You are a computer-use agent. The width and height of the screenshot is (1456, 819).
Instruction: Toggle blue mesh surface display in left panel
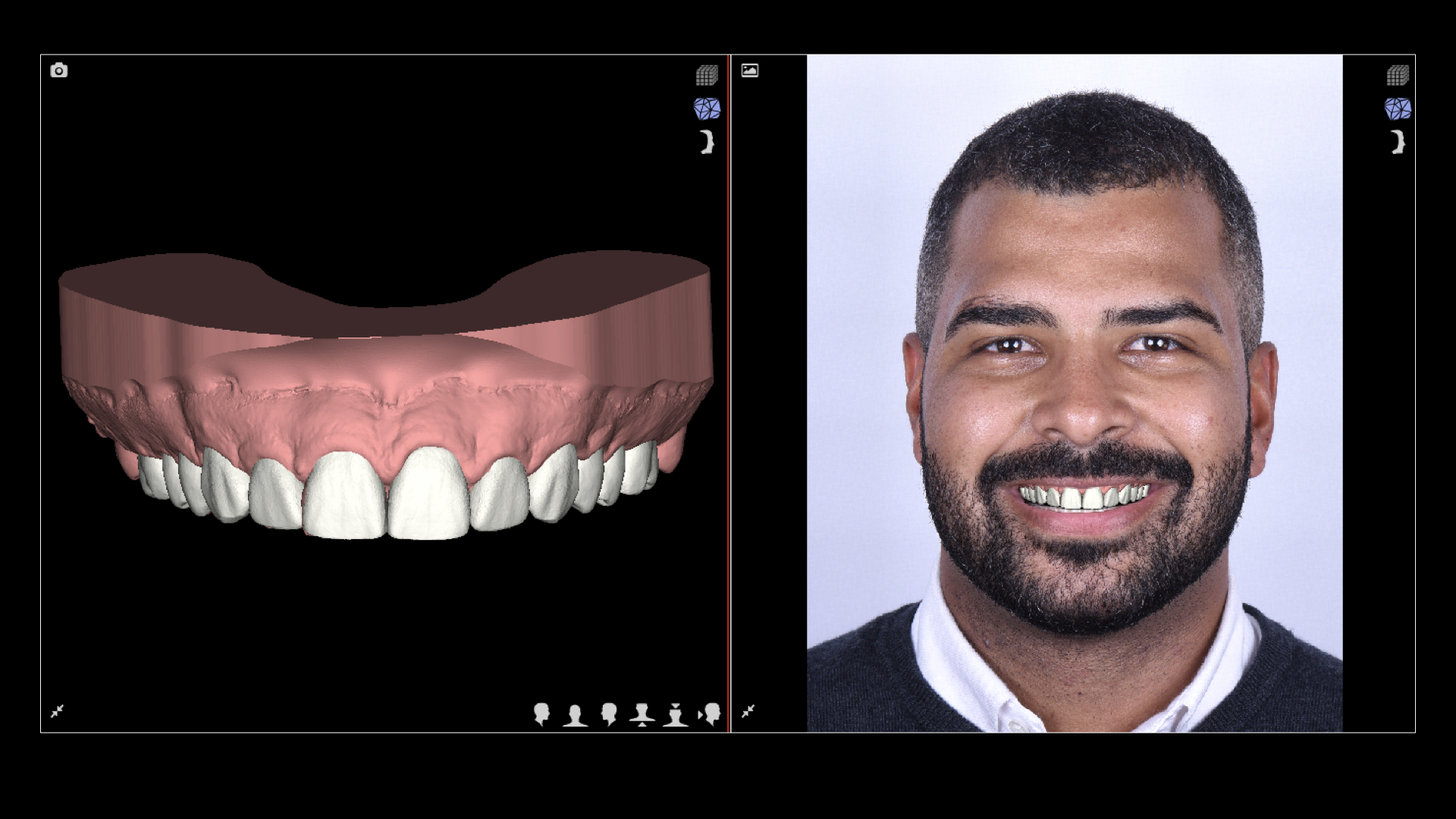tap(707, 108)
